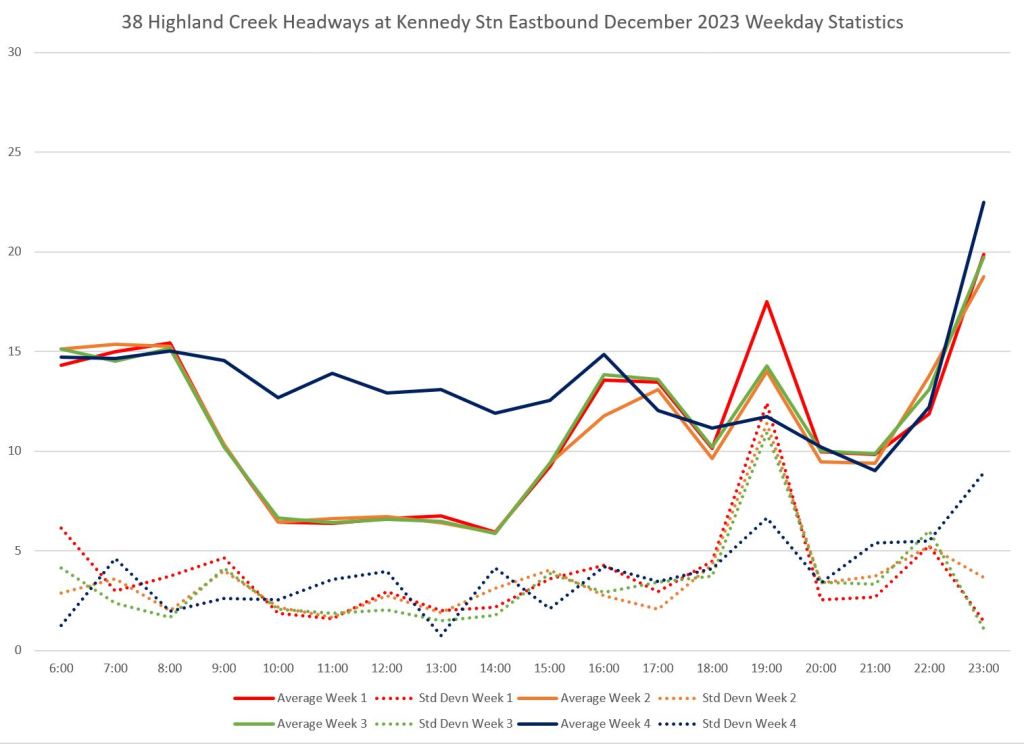Click the 15 value on the y-axis
The height and width of the screenshot is (744, 1024).
point(14,351)
